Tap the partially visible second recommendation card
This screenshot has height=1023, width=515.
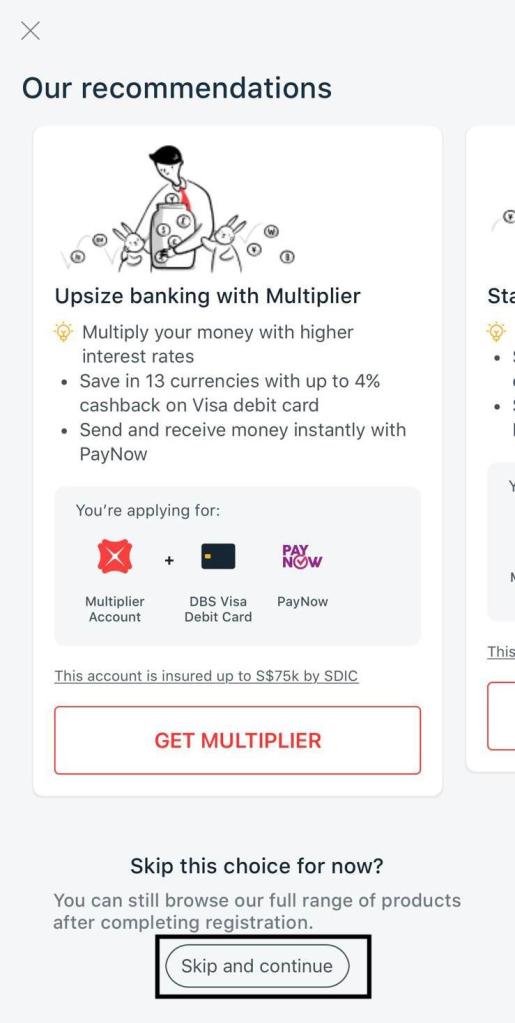491,449
